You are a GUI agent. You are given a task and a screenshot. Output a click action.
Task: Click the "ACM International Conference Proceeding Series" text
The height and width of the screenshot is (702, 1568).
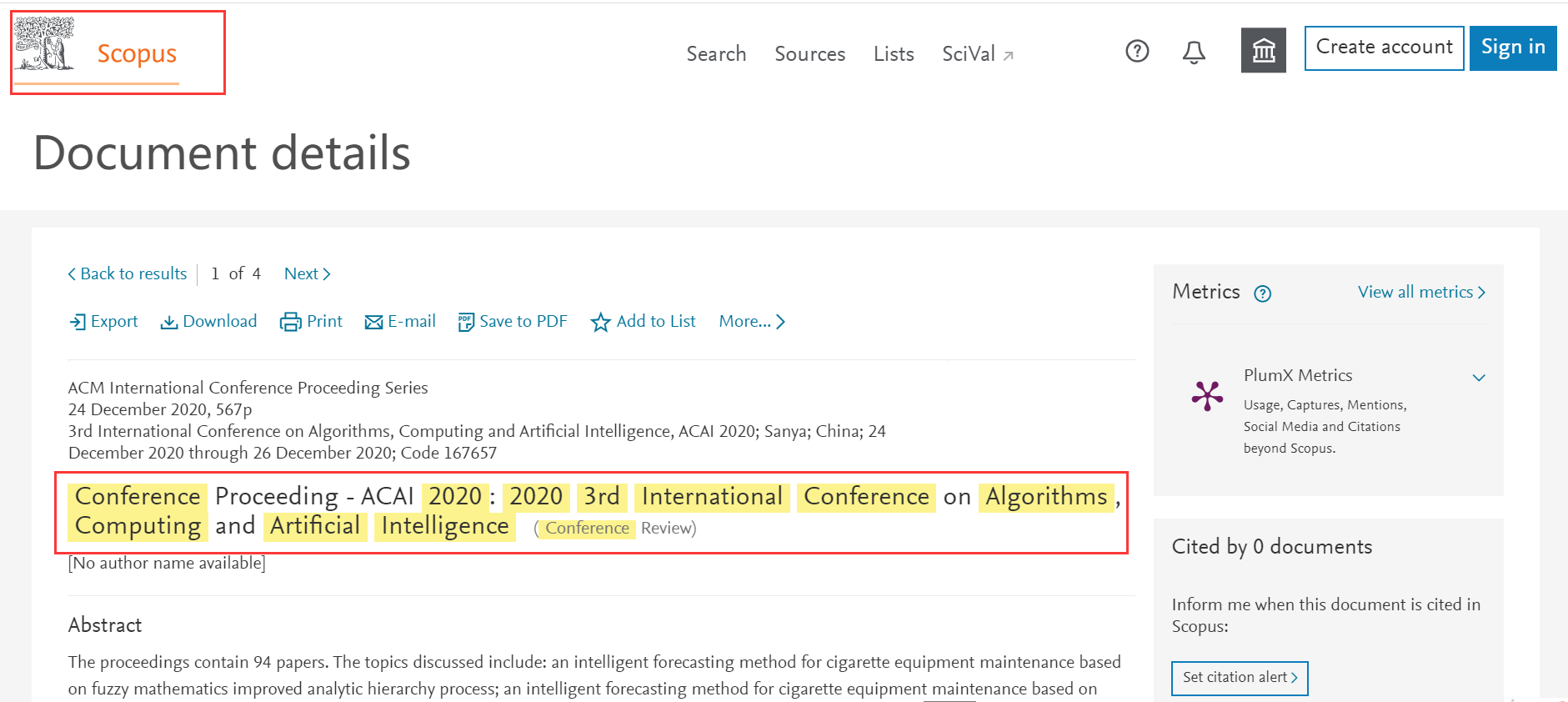click(248, 388)
